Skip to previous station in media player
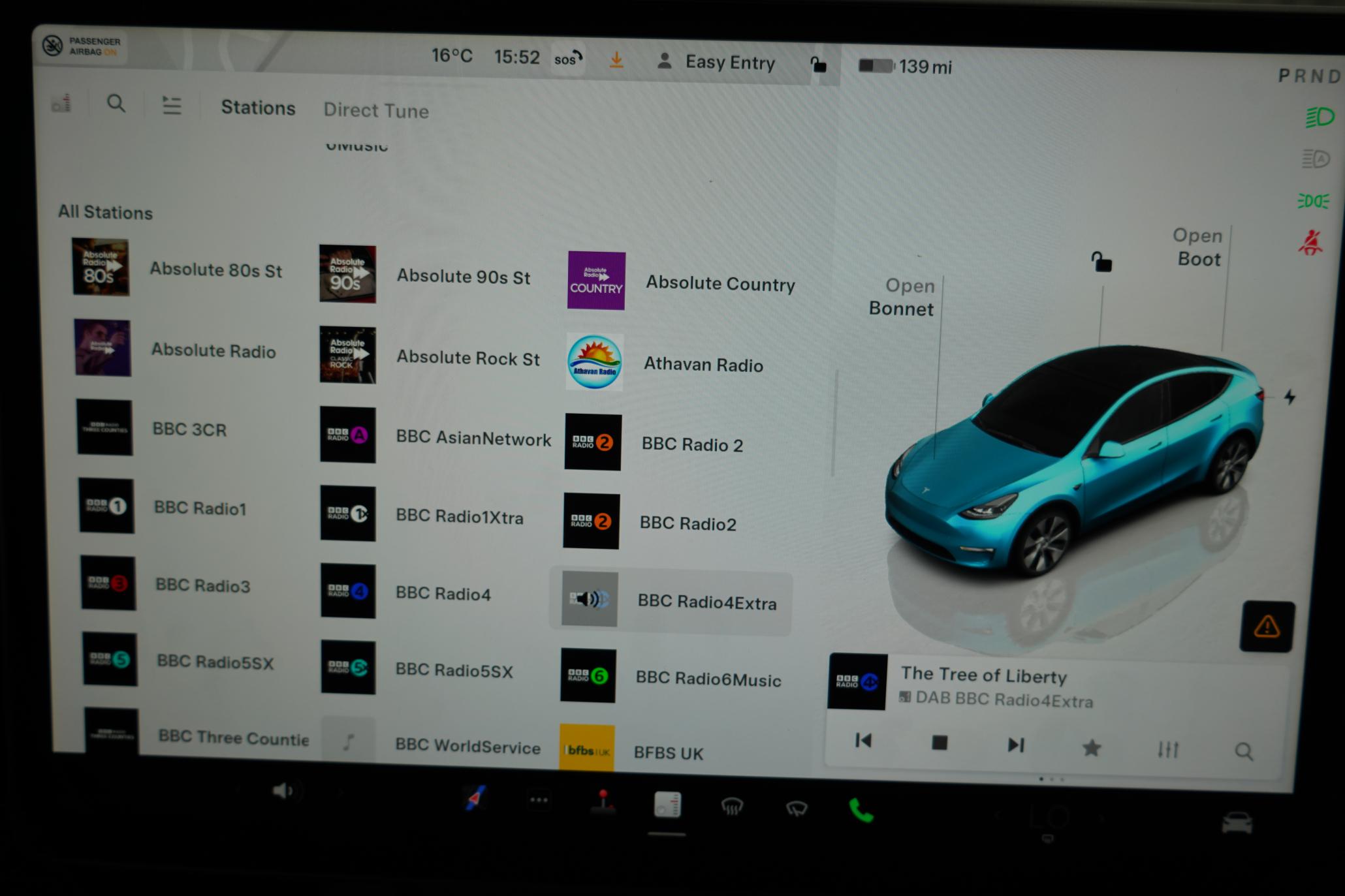 point(863,741)
